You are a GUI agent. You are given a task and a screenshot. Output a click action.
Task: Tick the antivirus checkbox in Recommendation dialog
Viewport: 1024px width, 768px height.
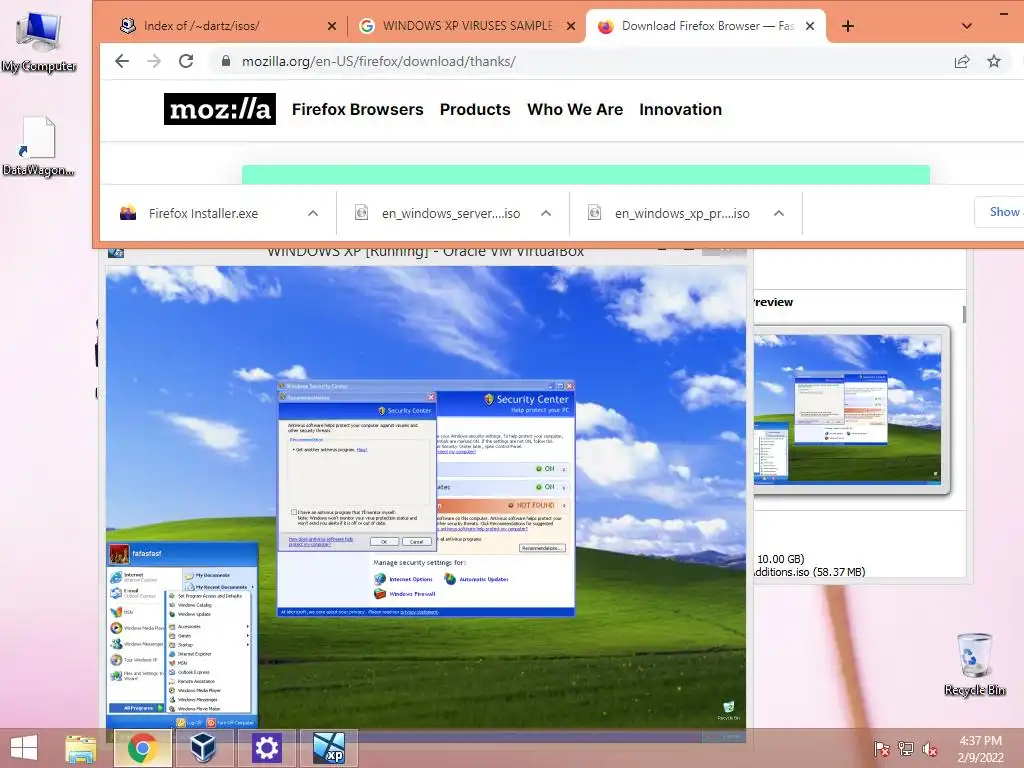pos(294,512)
